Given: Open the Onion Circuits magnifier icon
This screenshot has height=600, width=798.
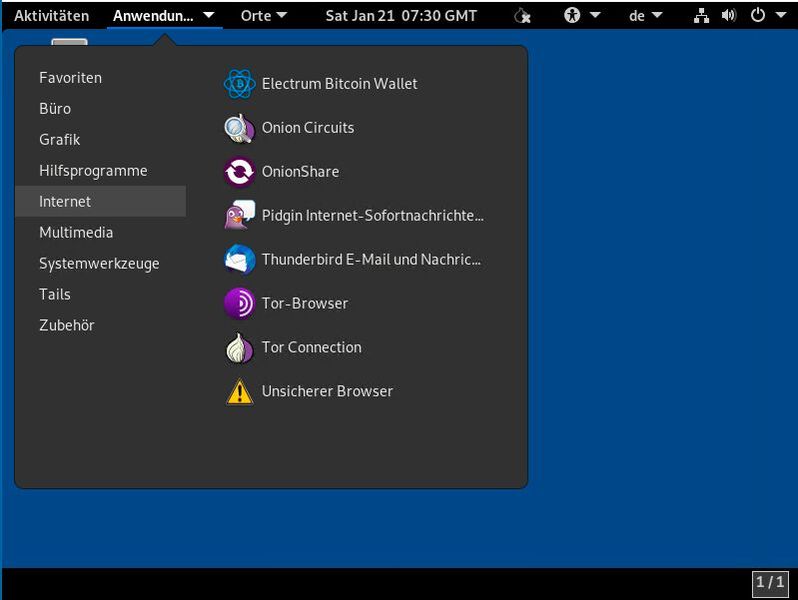Looking at the screenshot, I should (x=239, y=128).
